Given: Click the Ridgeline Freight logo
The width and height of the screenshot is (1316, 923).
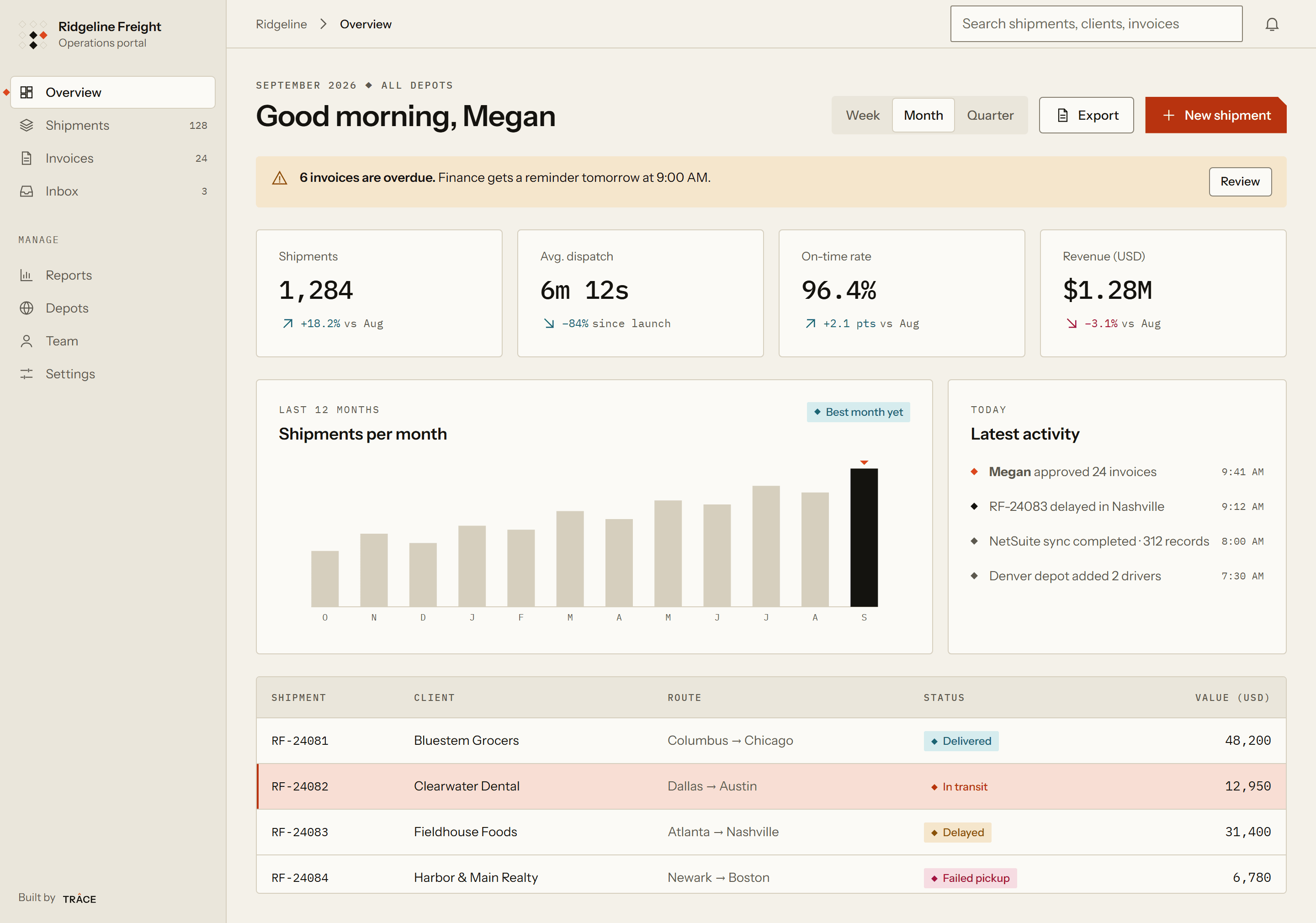Looking at the screenshot, I should click(x=33, y=35).
